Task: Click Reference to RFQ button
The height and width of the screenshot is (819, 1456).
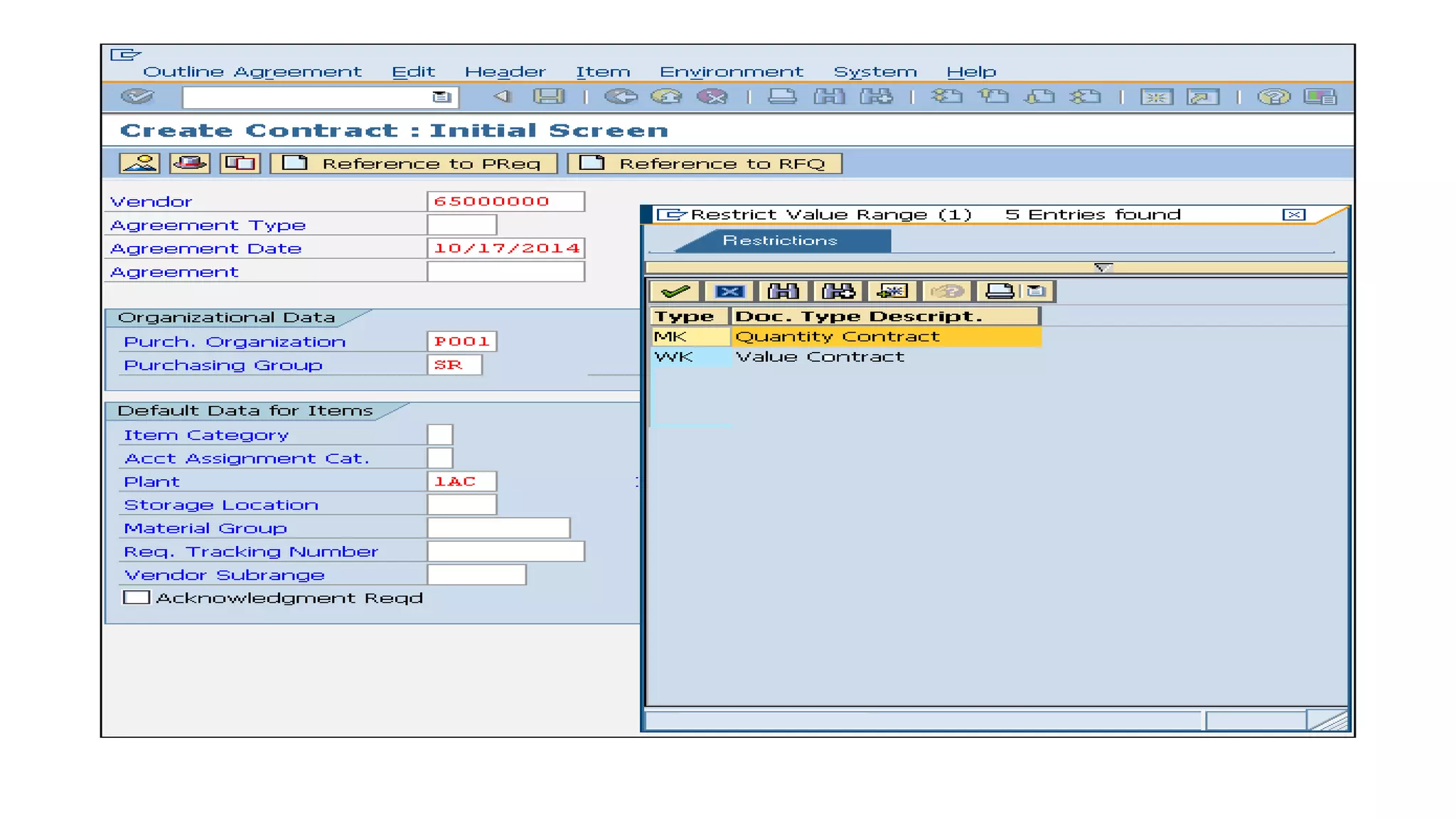Action: pyautogui.click(x=705, y=164)
